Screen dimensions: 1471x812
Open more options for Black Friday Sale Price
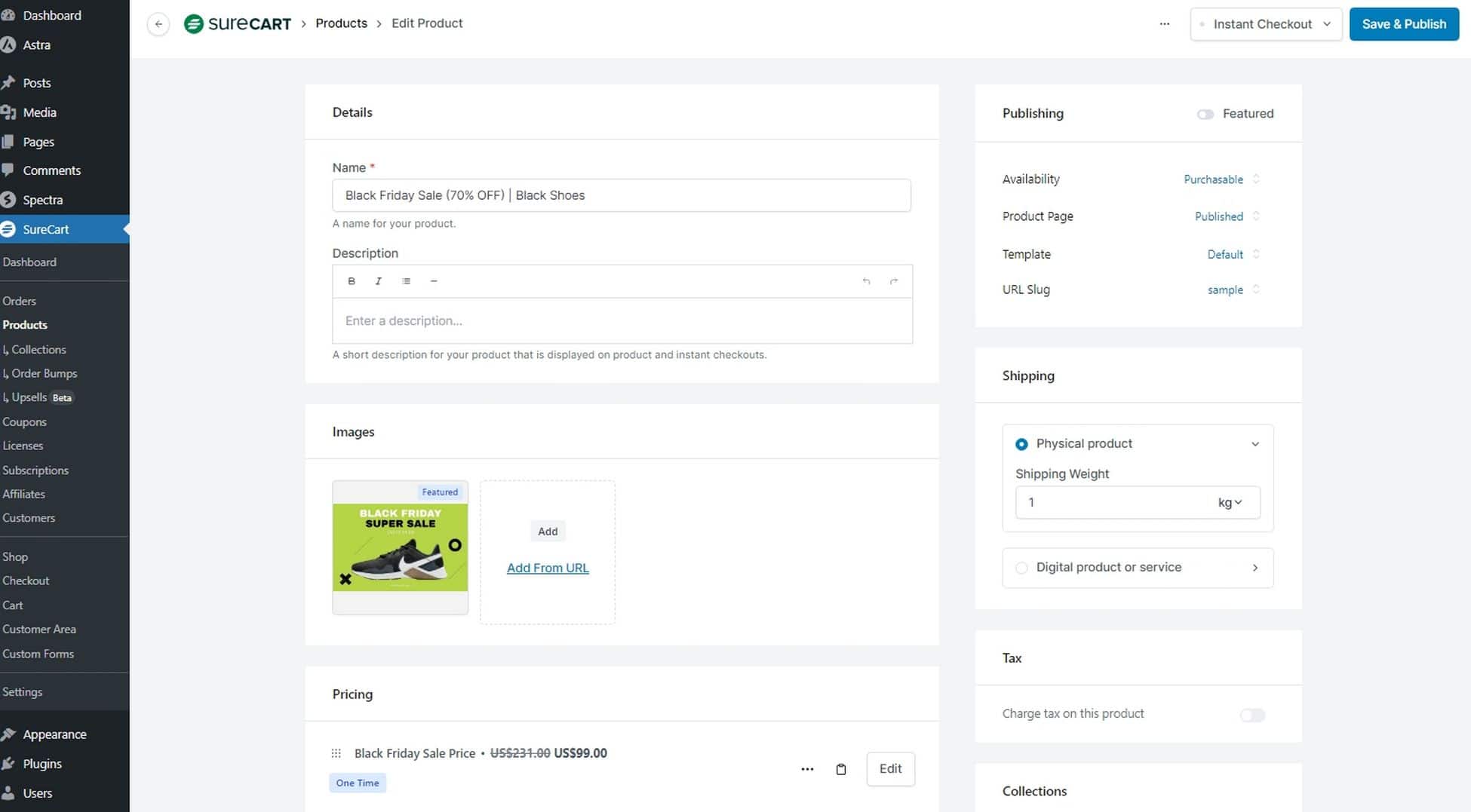[807, 769]
